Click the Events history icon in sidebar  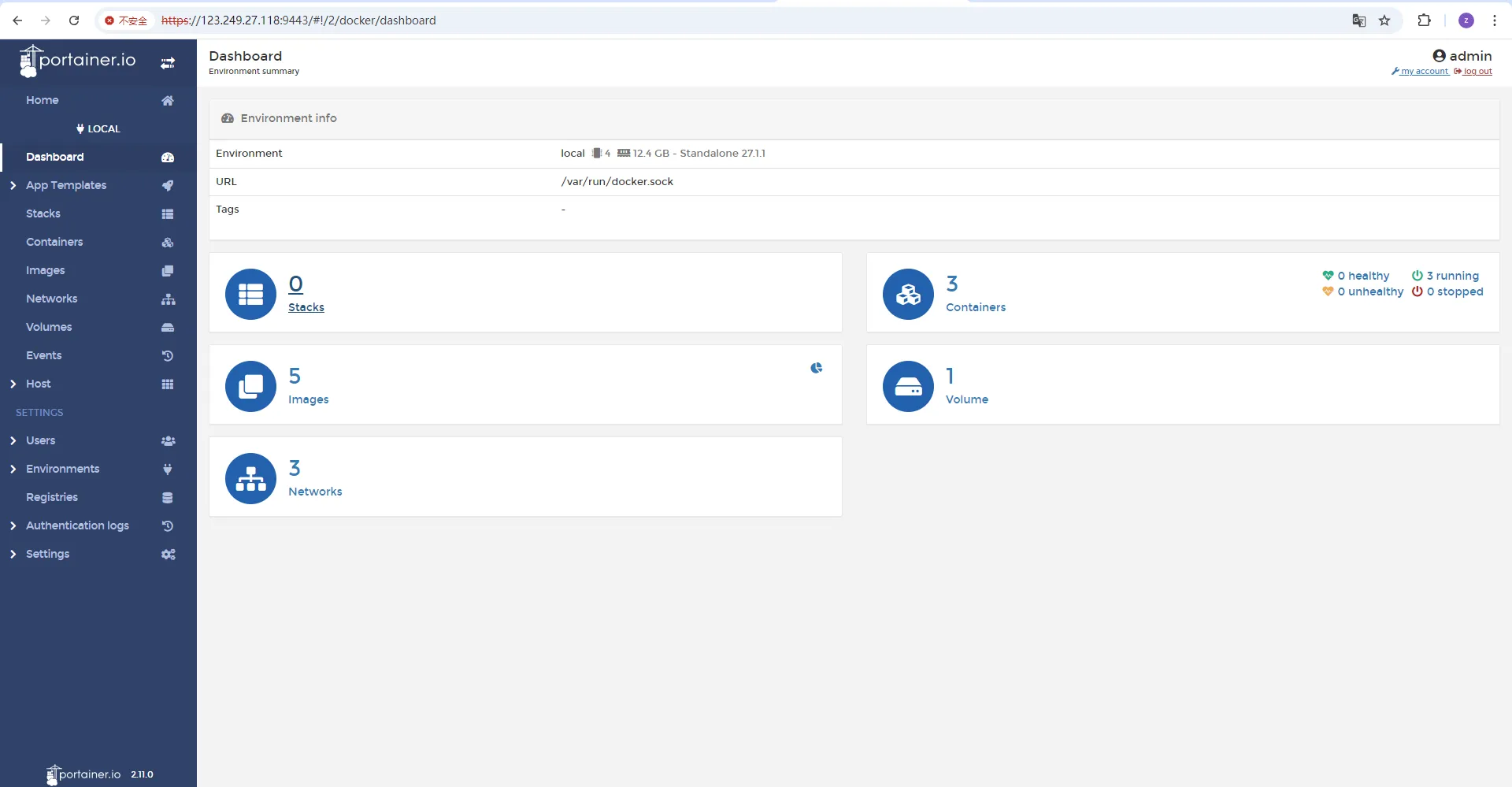tap(168, 356)
